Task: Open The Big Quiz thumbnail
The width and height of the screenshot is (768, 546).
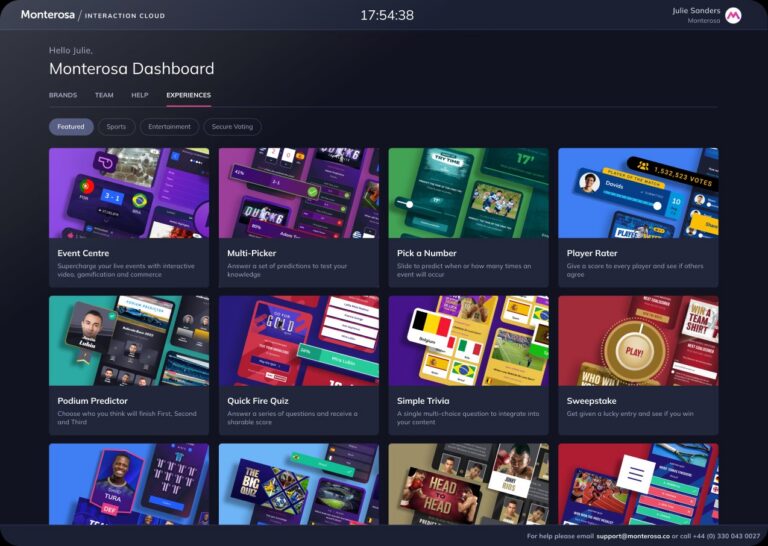Action: 299,484
